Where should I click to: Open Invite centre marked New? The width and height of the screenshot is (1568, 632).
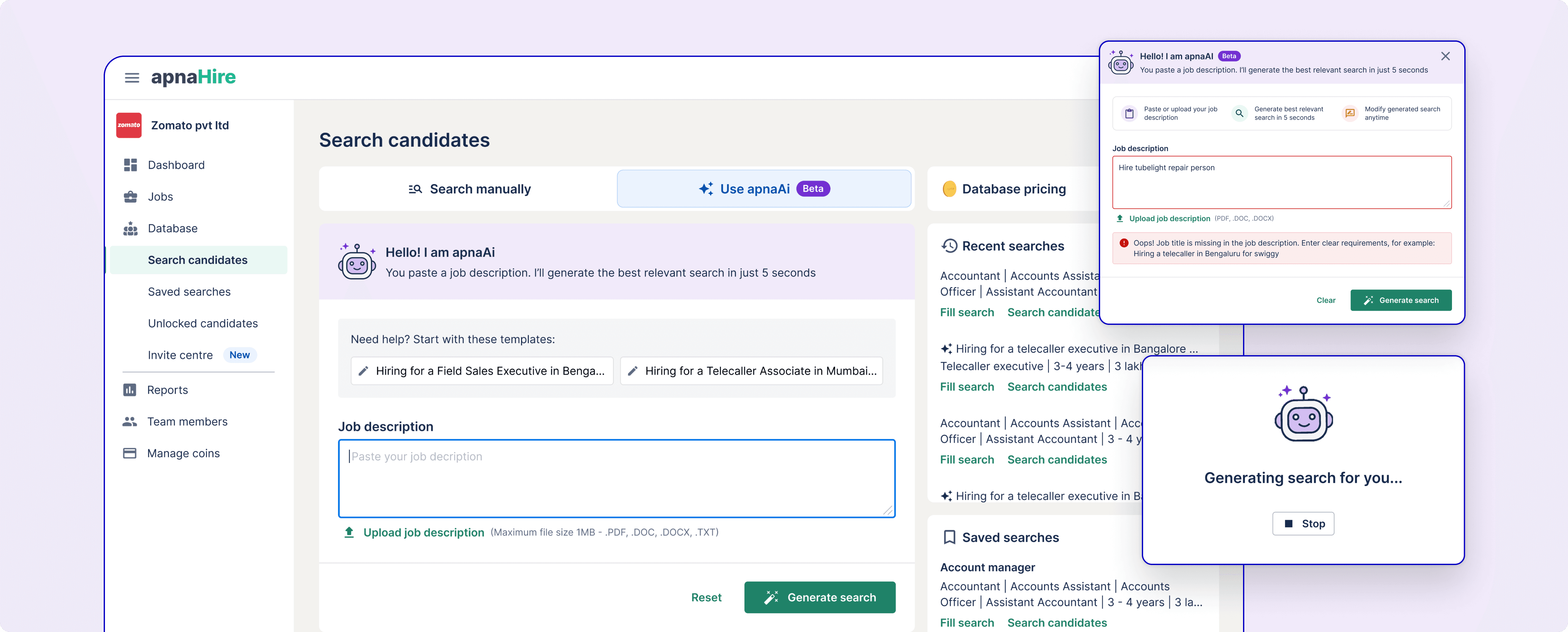pyautogui.click(x=180, y=355)
